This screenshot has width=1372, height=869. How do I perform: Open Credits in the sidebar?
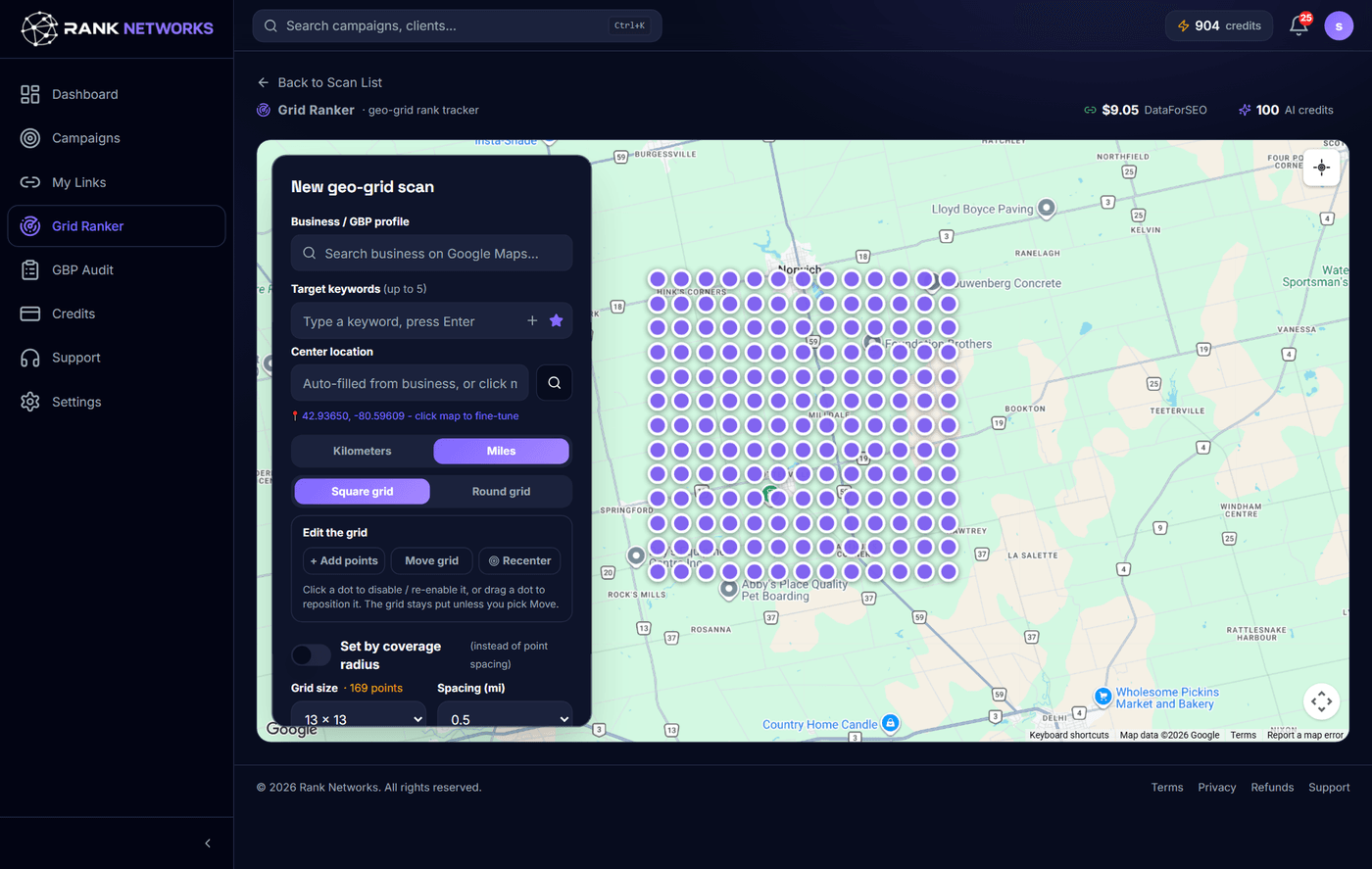tap(117, 314)
